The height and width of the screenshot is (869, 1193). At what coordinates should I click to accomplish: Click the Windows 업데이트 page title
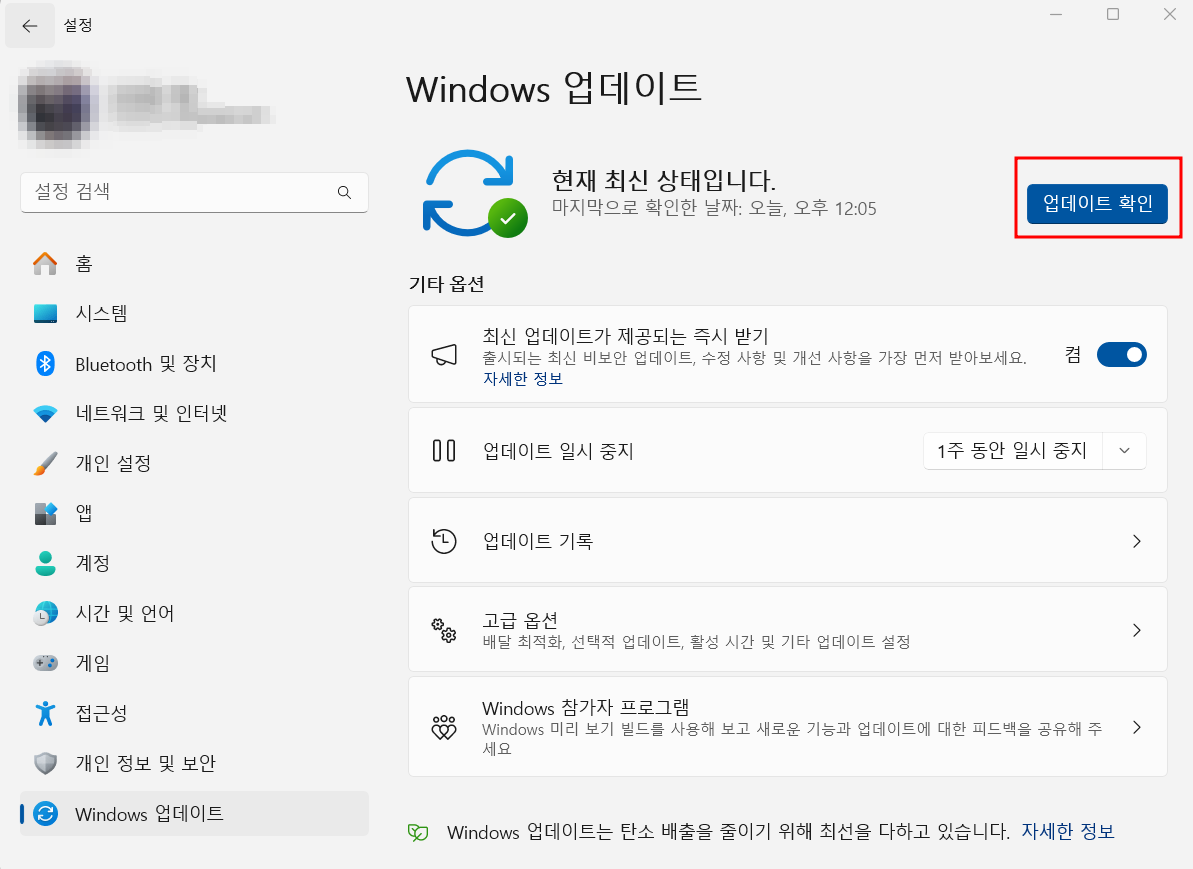coord(553,88)
